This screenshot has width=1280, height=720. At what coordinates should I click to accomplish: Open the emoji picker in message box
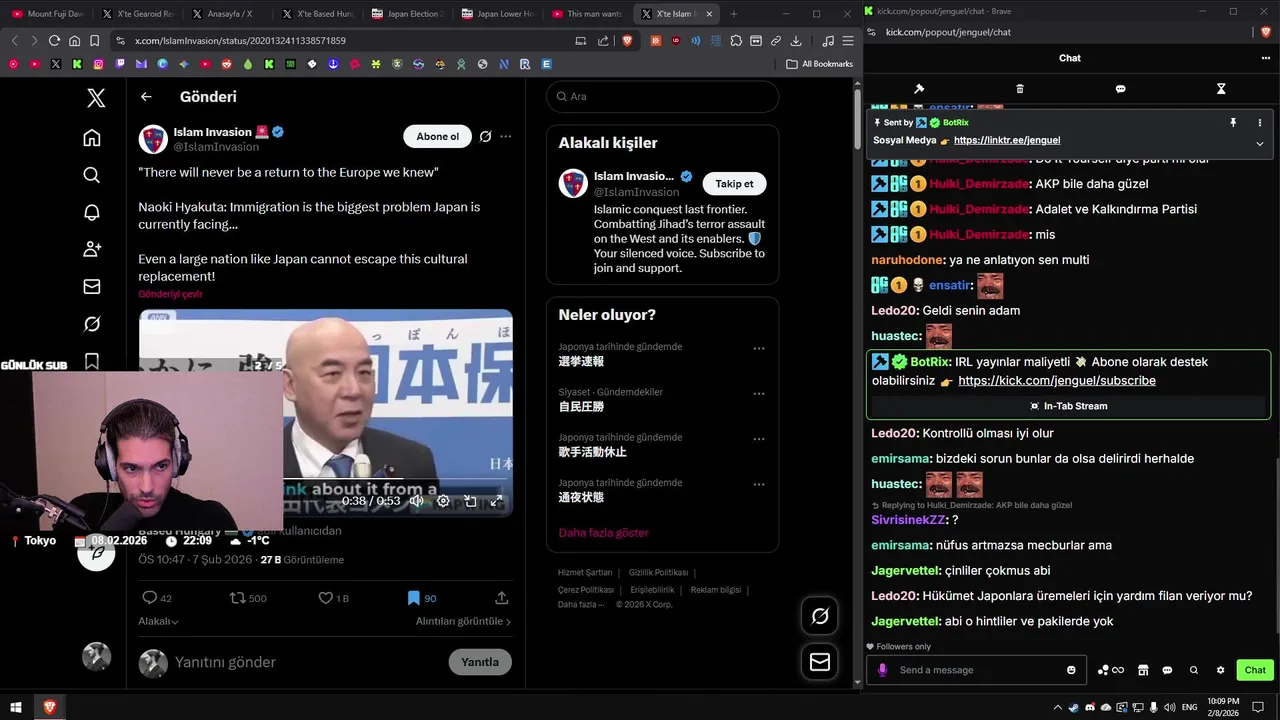[x=1071, y=670]
